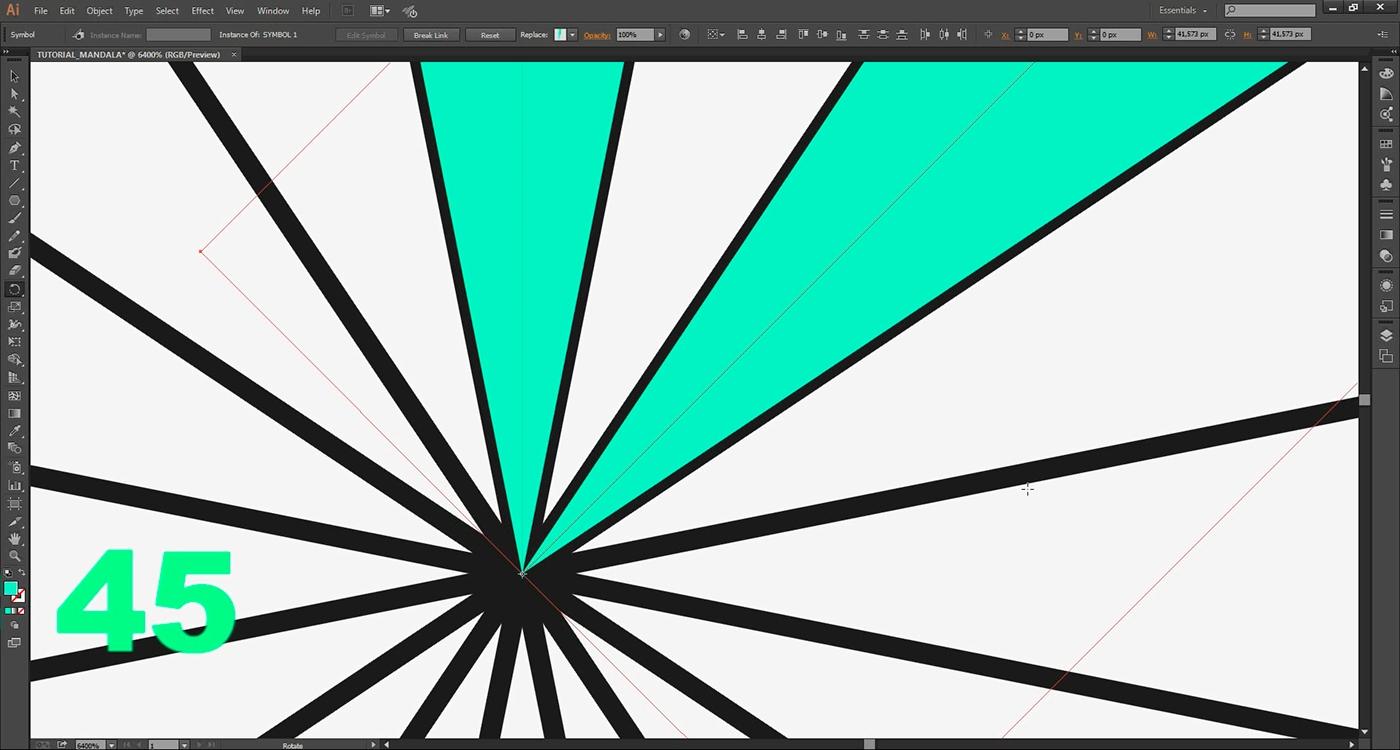Select the Column Graph tool
Viewport: 1400px width, 750px height.
[x=14, y=485]
